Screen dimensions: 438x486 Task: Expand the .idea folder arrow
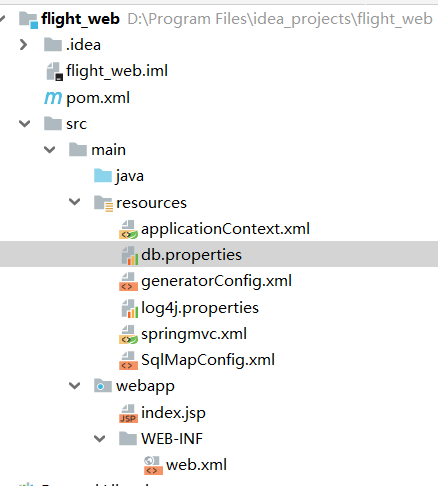pyautogui.click(x=23, y=45)
